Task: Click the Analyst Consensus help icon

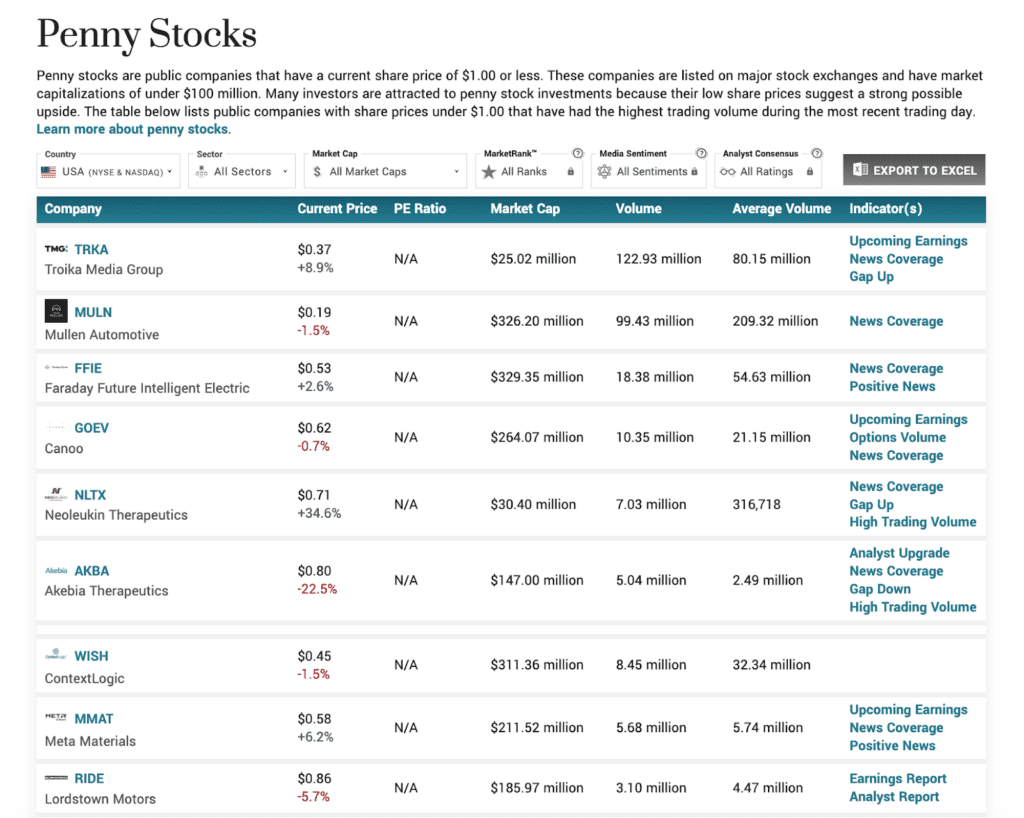Action: click(x=817, y=154)
